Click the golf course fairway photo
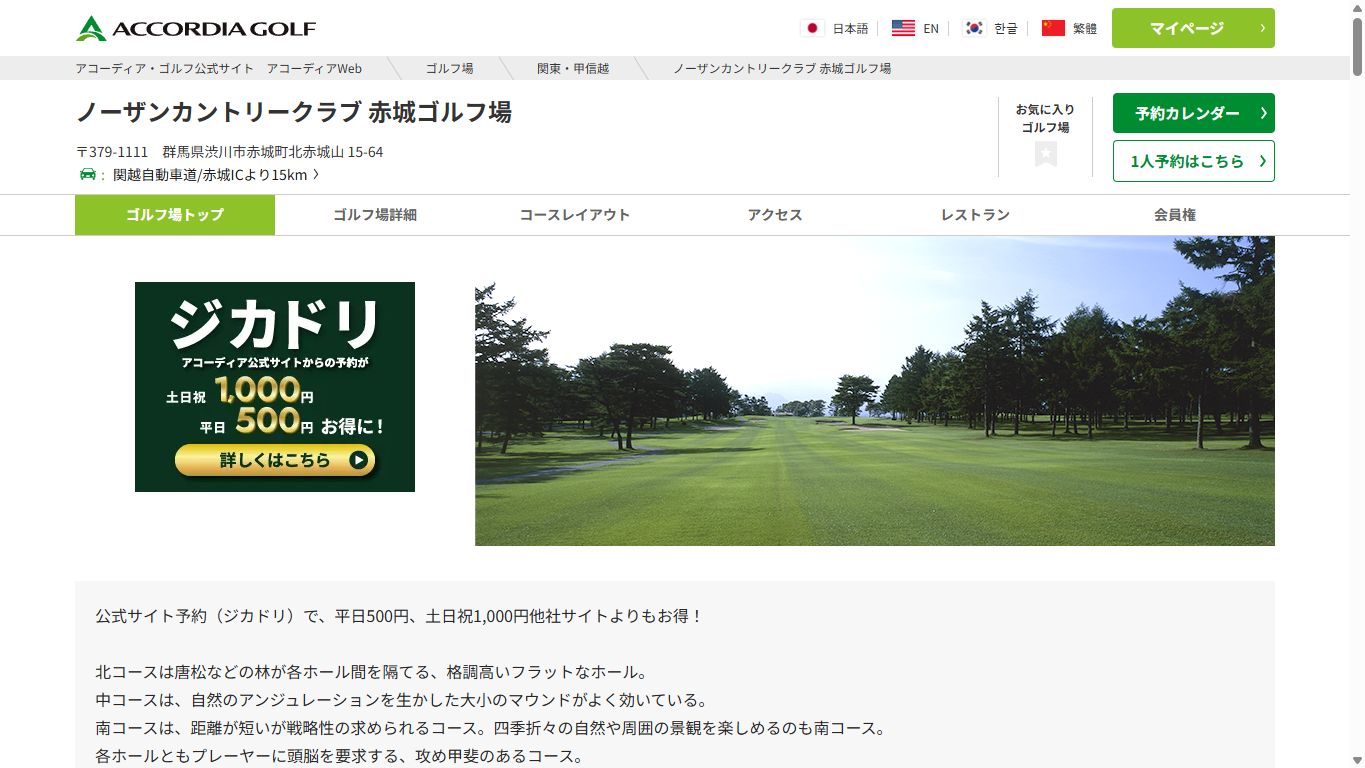 tap(875, 391)
